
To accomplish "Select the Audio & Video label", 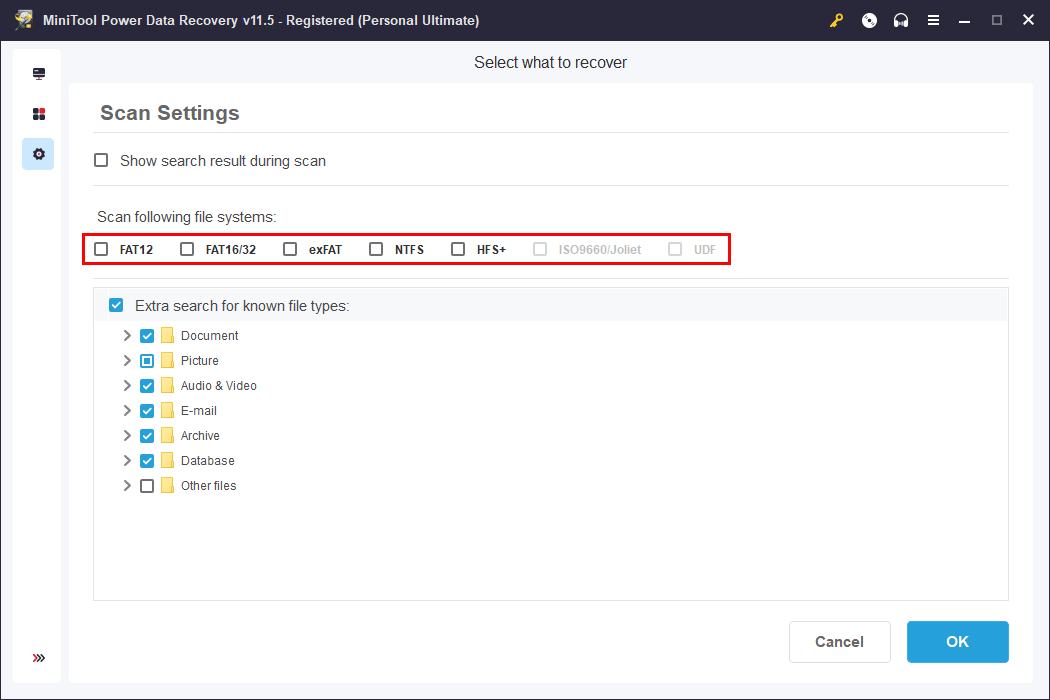I will 219,386.
